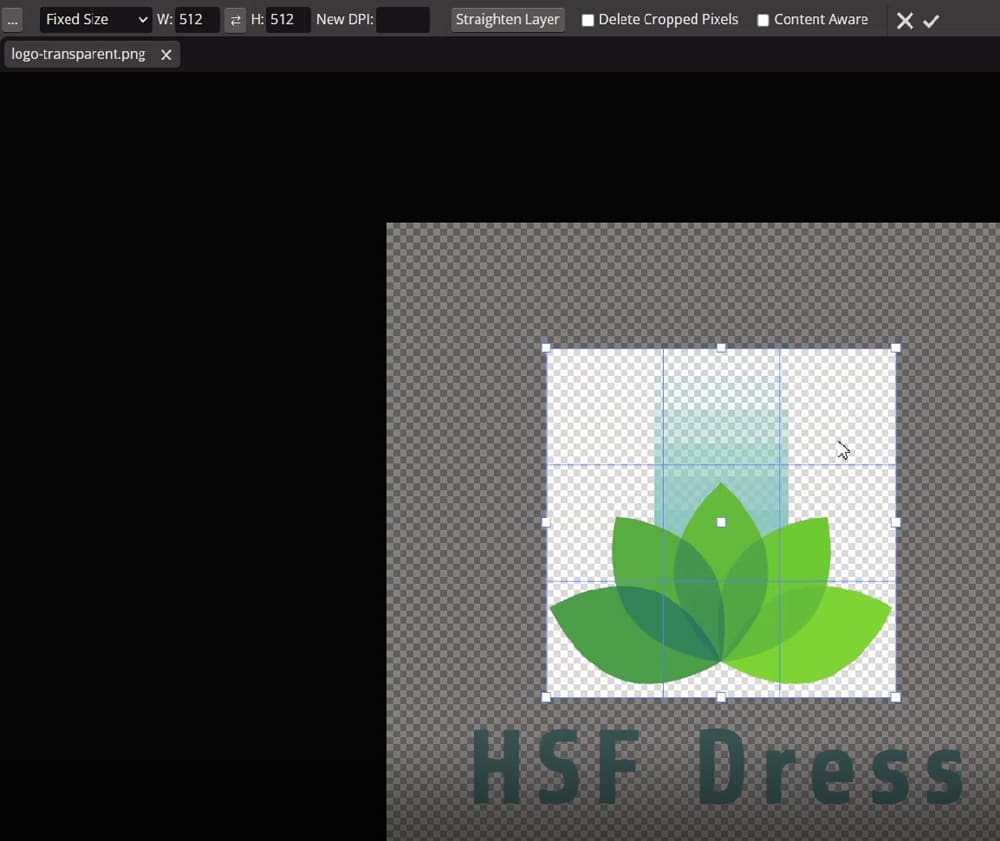Open the Fixed Size crop mode dropdown
1000x841 pixels.
click(x=96, y=20)
